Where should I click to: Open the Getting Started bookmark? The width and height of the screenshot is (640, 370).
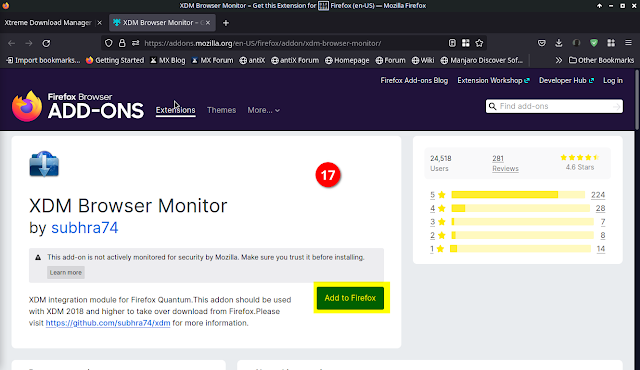click(115, 60)
